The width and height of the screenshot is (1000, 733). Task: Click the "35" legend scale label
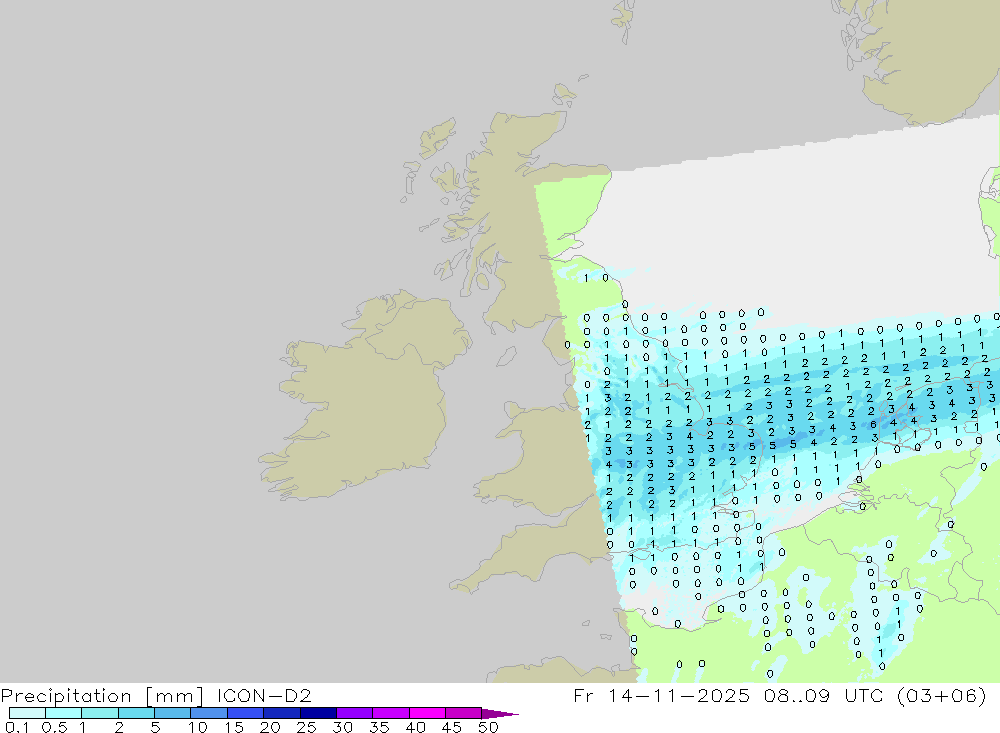pyautogui.click(x=379, y=727)
